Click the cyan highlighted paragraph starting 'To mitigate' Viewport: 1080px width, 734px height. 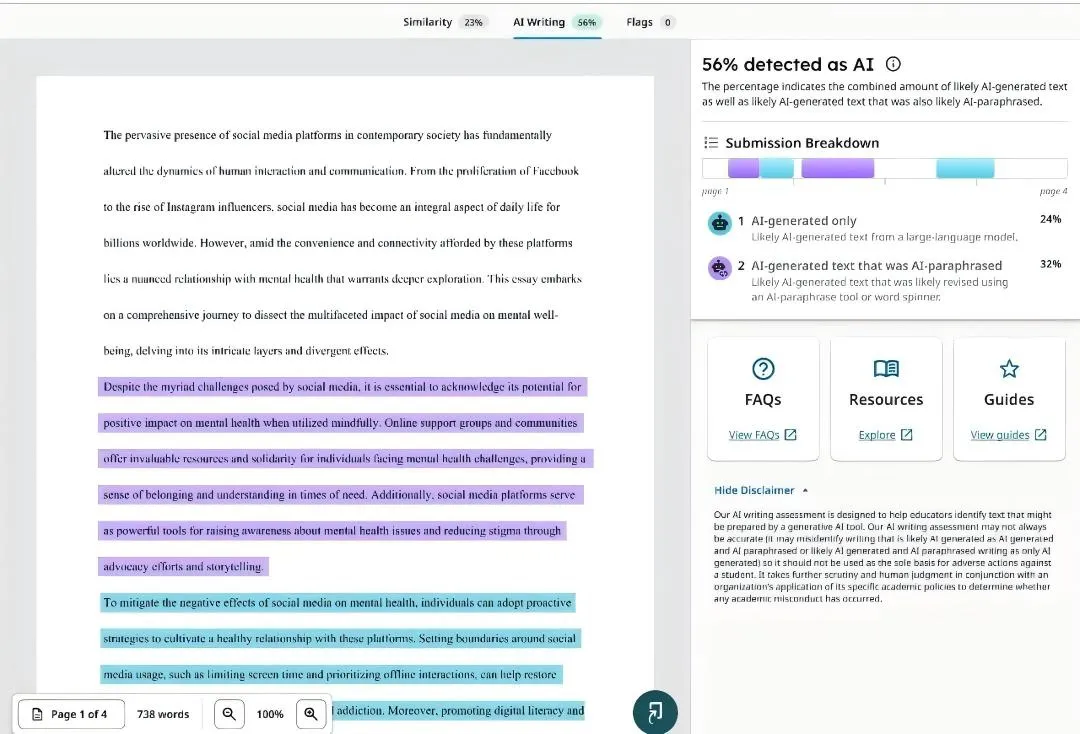point(341,656)
